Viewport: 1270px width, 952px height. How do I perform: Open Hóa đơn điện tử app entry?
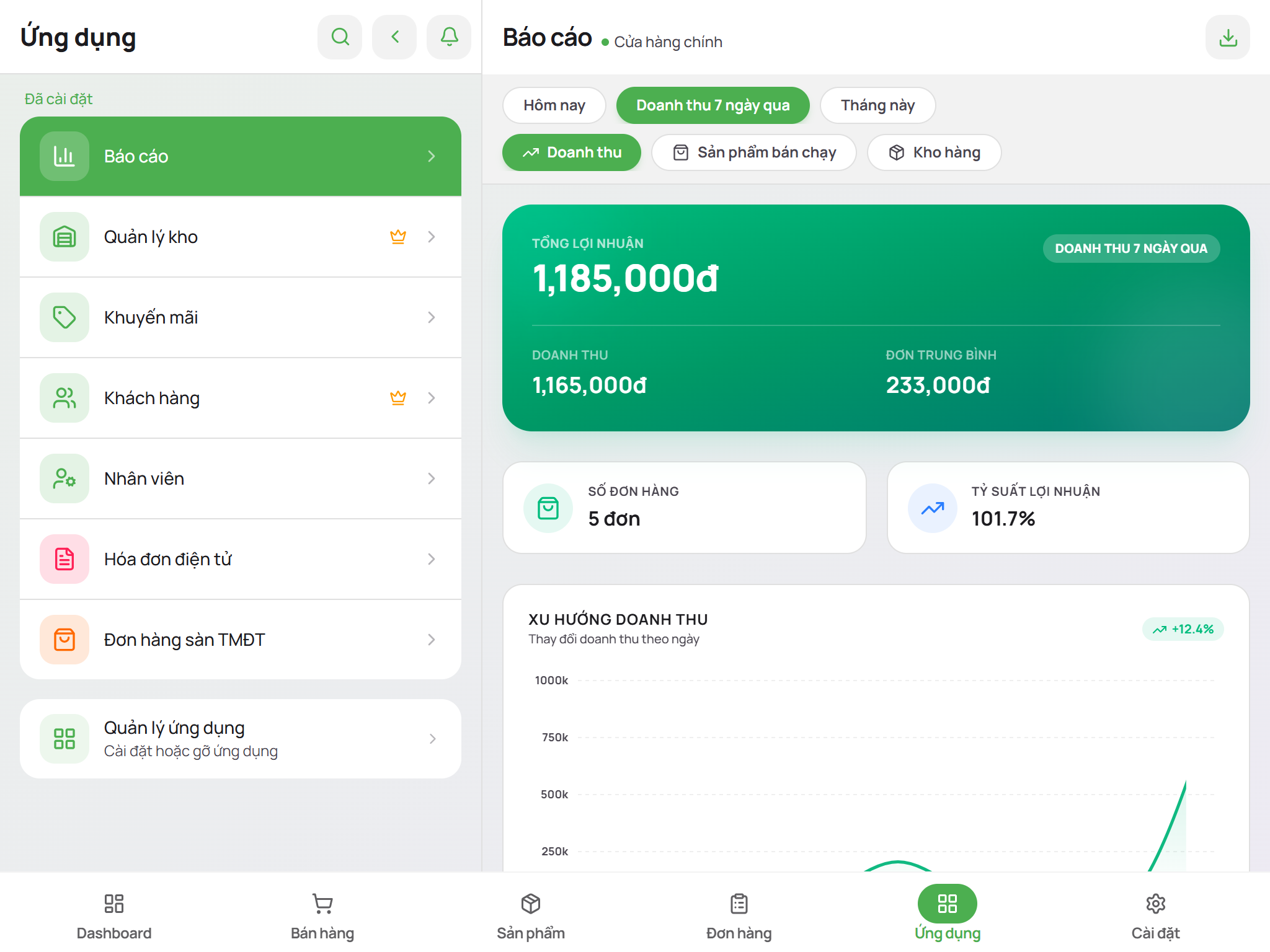(x=241, y=559)
